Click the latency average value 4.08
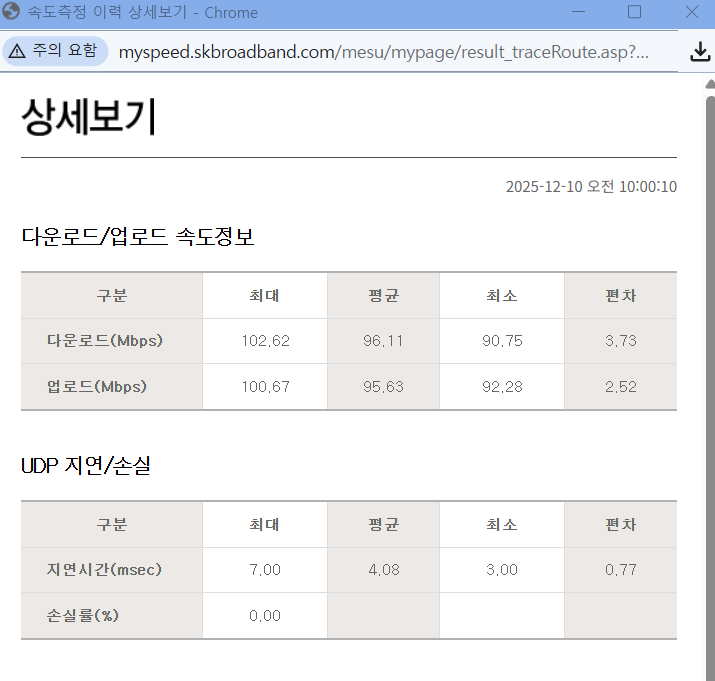Viewport: 715px width, 681px height. (x=383, y=570)
